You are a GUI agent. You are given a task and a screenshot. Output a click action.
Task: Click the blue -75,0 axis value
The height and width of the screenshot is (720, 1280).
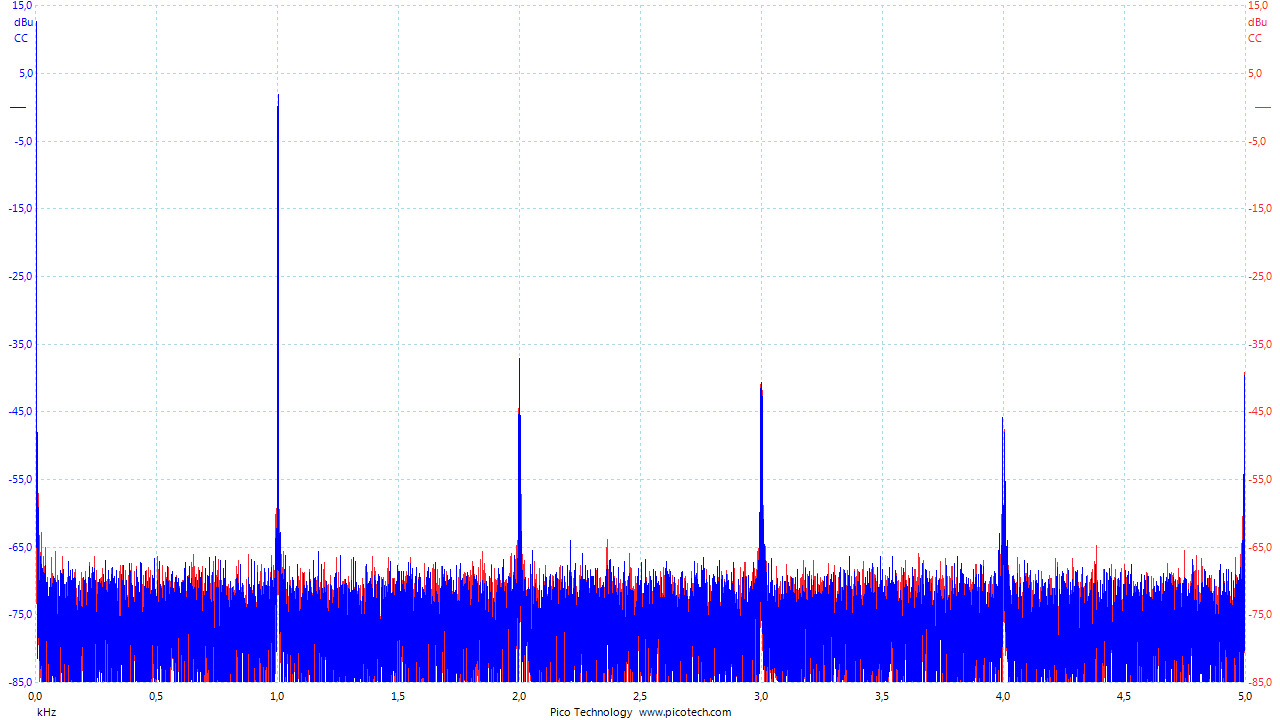point(20,615)
